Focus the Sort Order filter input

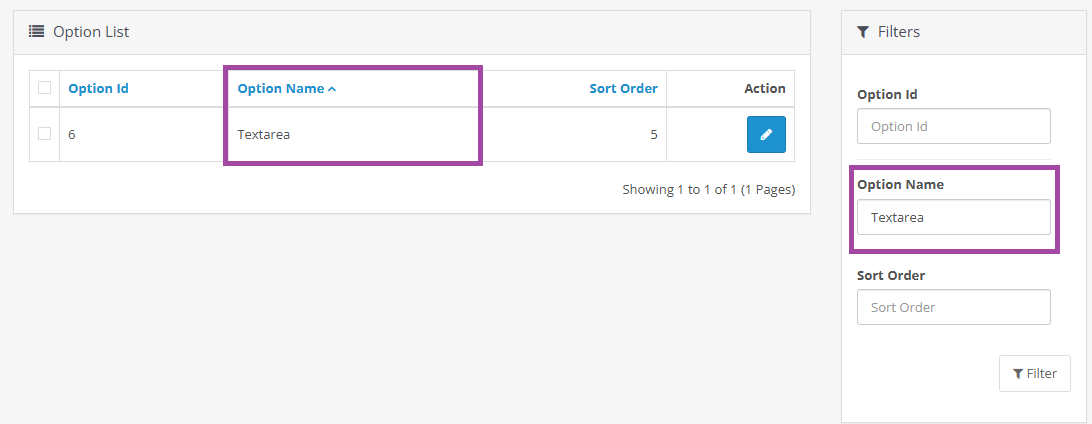pos(954,307)
